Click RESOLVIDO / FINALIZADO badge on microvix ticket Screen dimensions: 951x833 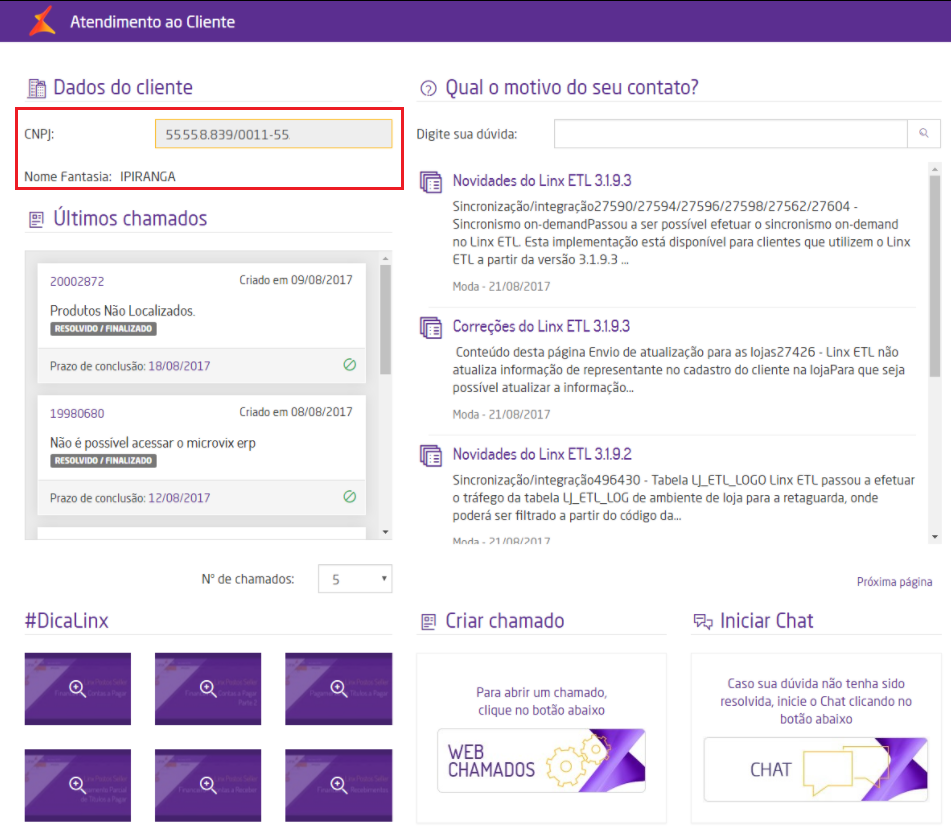[103, 460]
